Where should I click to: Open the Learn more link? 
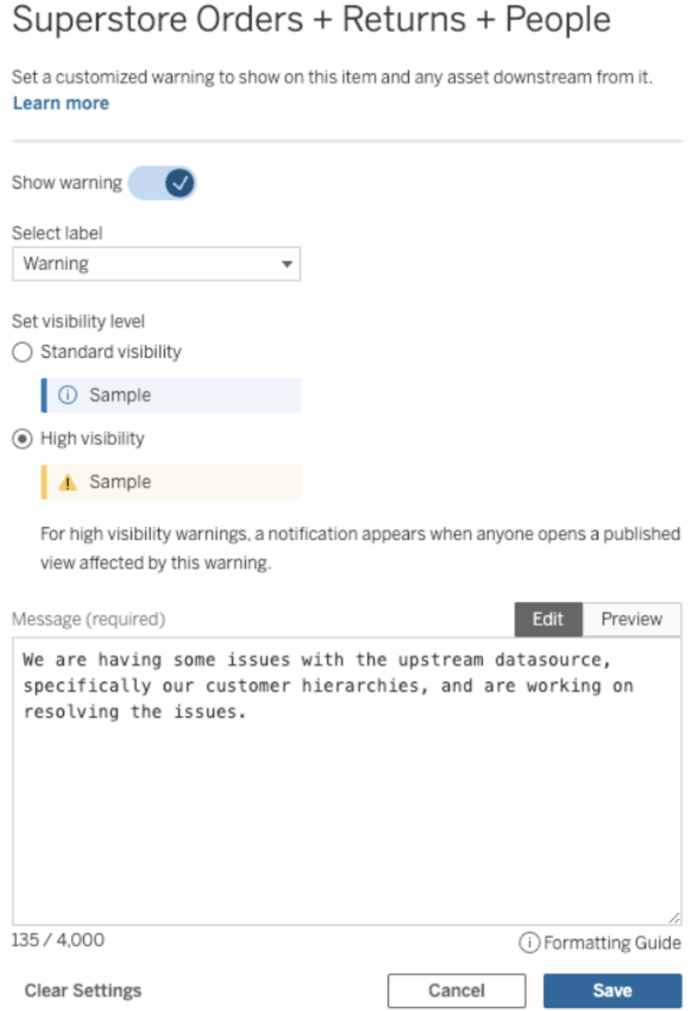pyautogui.click(x=60, y=102)
